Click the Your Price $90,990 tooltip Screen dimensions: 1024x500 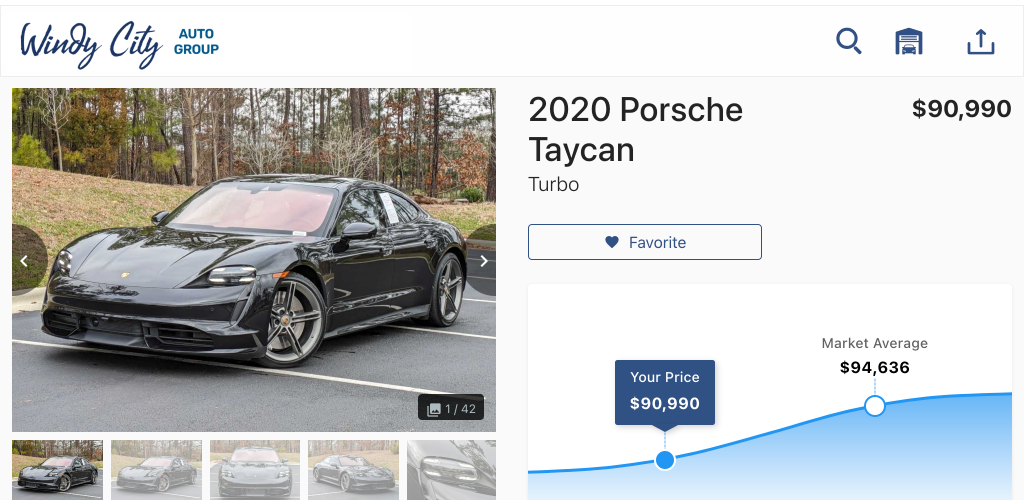[665, 392]
